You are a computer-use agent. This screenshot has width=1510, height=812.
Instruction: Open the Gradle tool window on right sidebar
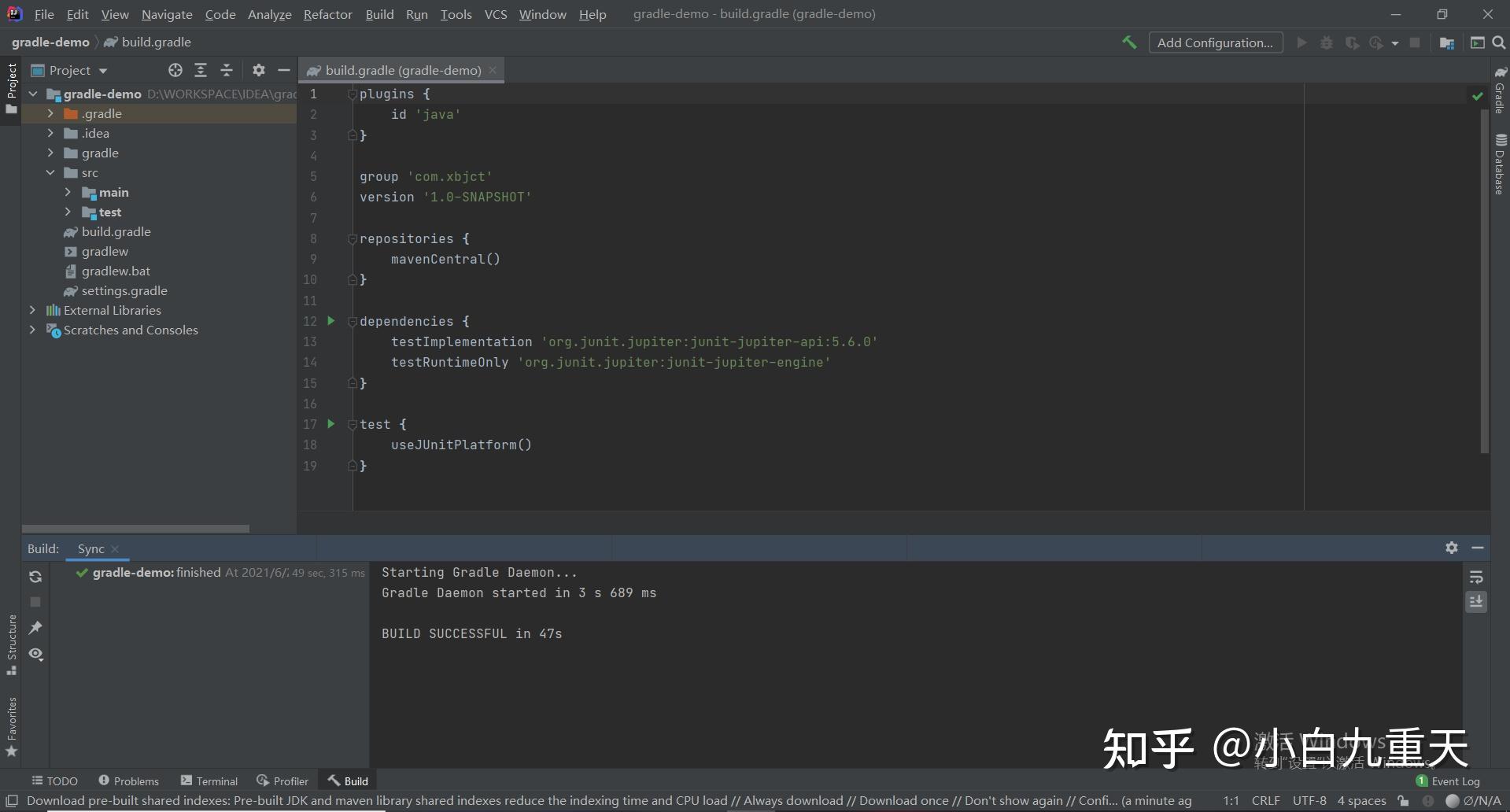tap(1500, 94)
